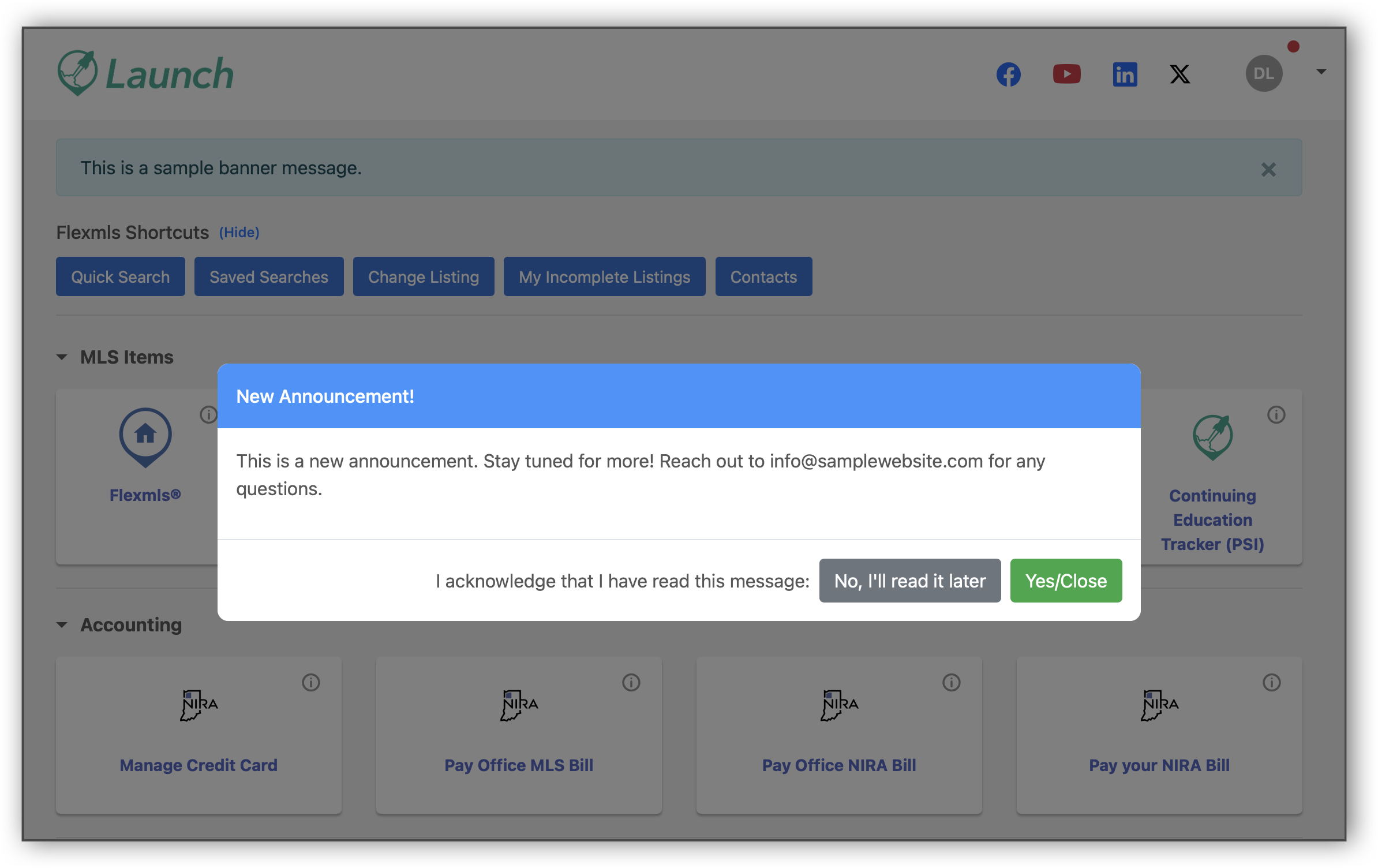Click the DL avatar circle
The image size is (1378, 868).
(1264, 73)
